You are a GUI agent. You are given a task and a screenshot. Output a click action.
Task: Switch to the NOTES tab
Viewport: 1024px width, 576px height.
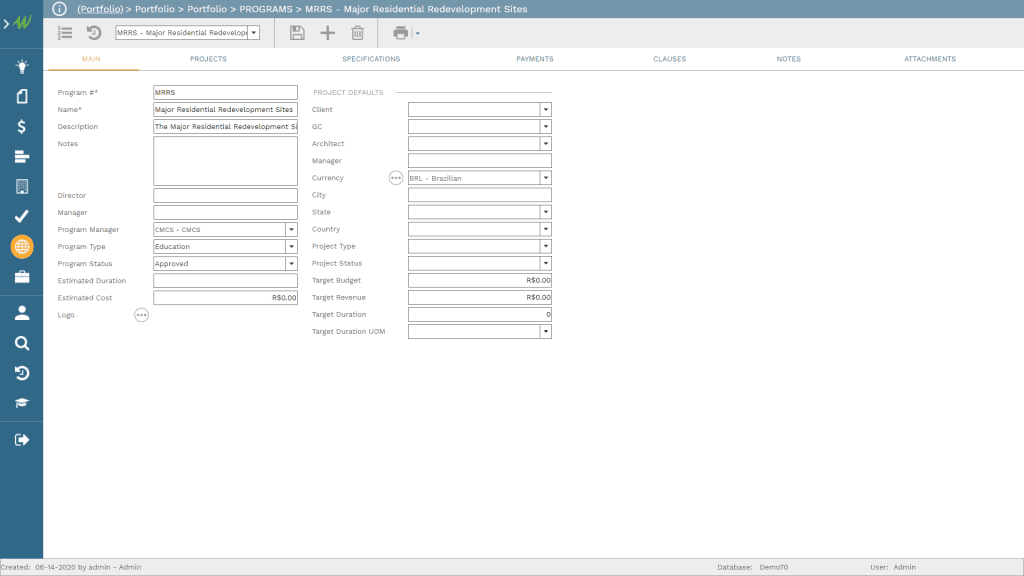point(788,59)
